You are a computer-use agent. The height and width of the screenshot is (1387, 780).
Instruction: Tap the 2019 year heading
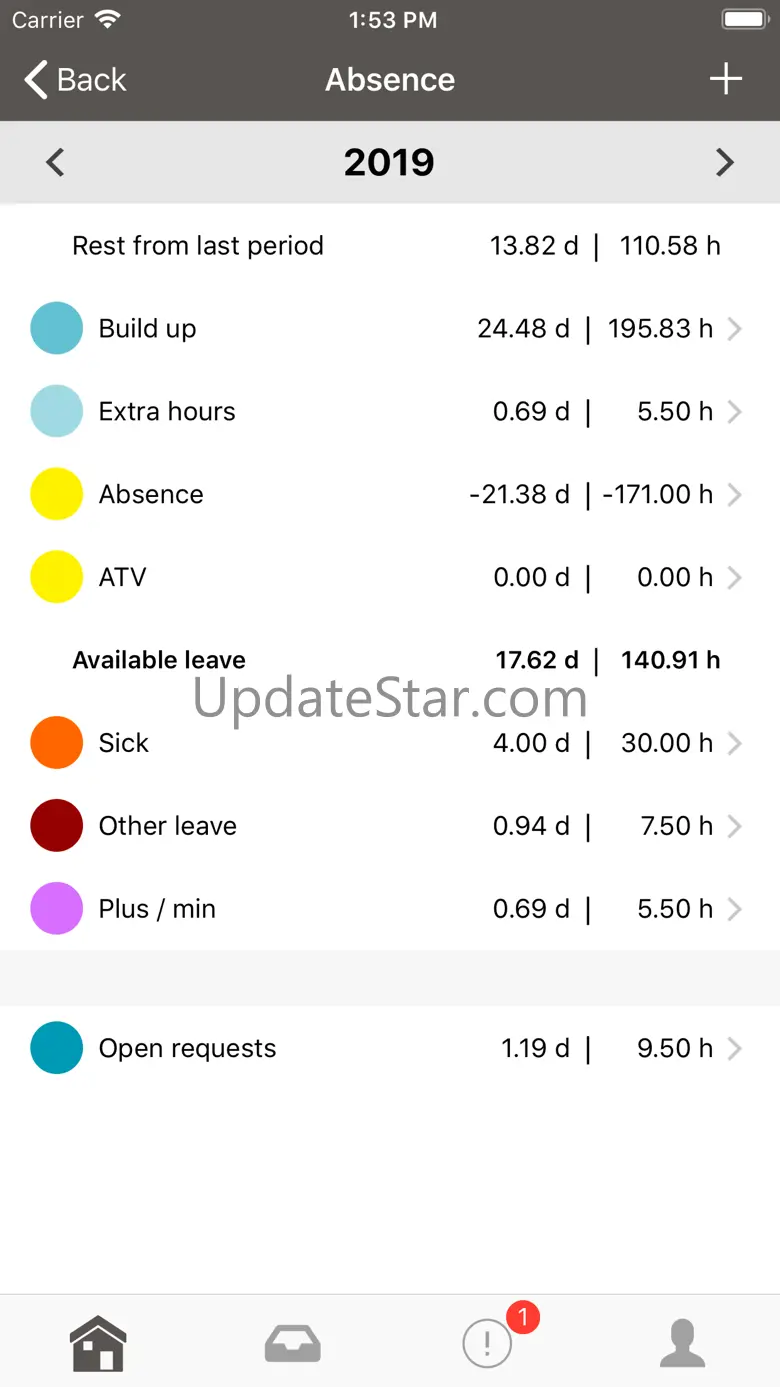coord(389,162)
